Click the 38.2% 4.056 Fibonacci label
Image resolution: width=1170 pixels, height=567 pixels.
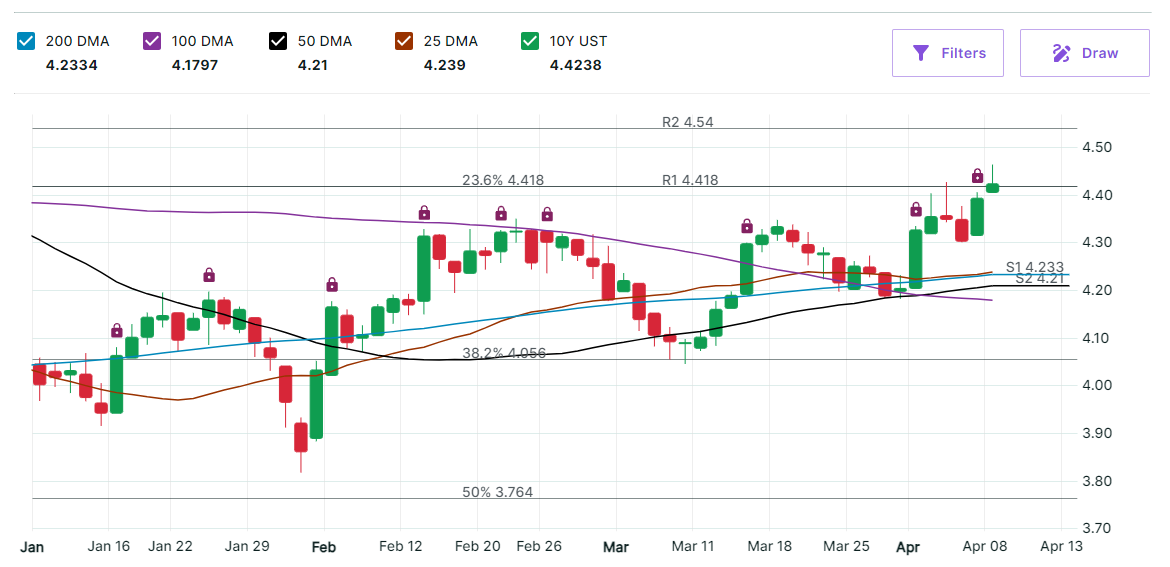[x=504, y=353]
